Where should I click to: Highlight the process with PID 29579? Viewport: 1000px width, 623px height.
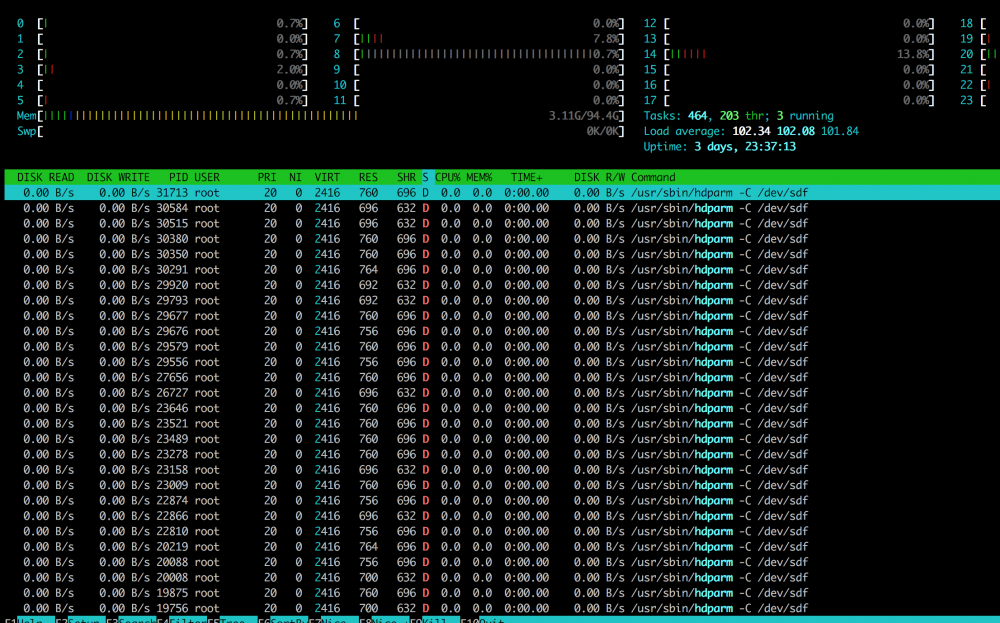pyautogui.click(x=502, y=346)
